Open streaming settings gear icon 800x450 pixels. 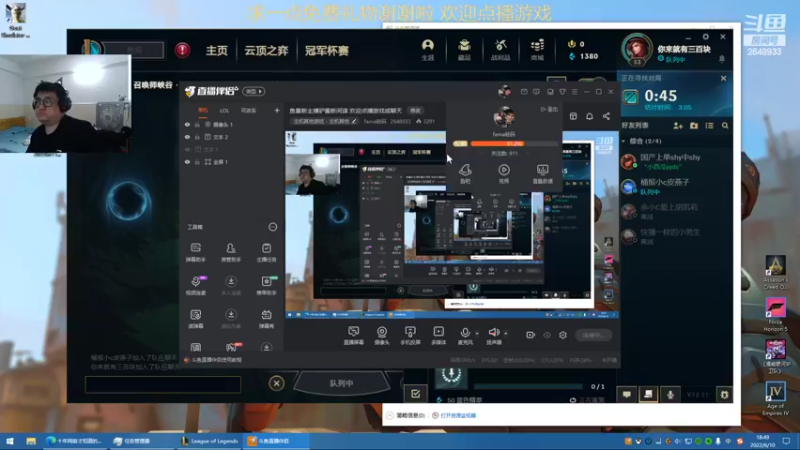[x=563, y=335]
